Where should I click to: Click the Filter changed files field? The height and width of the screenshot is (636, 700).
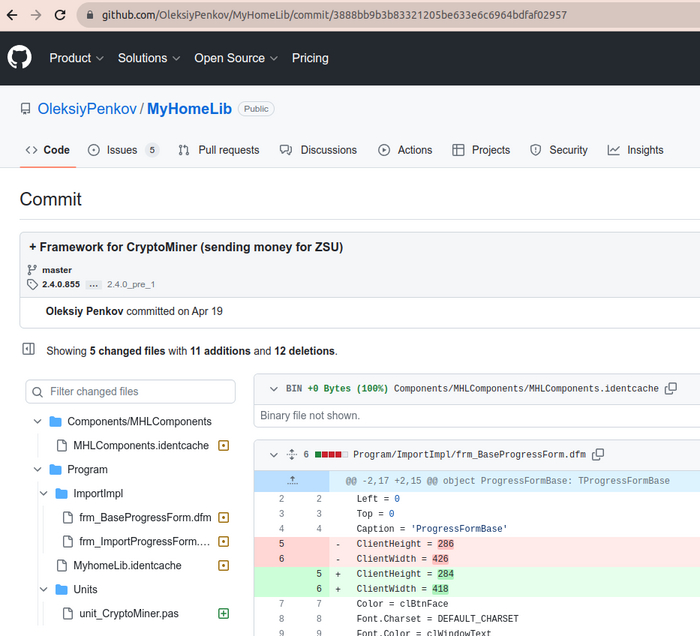pos(130,392)
